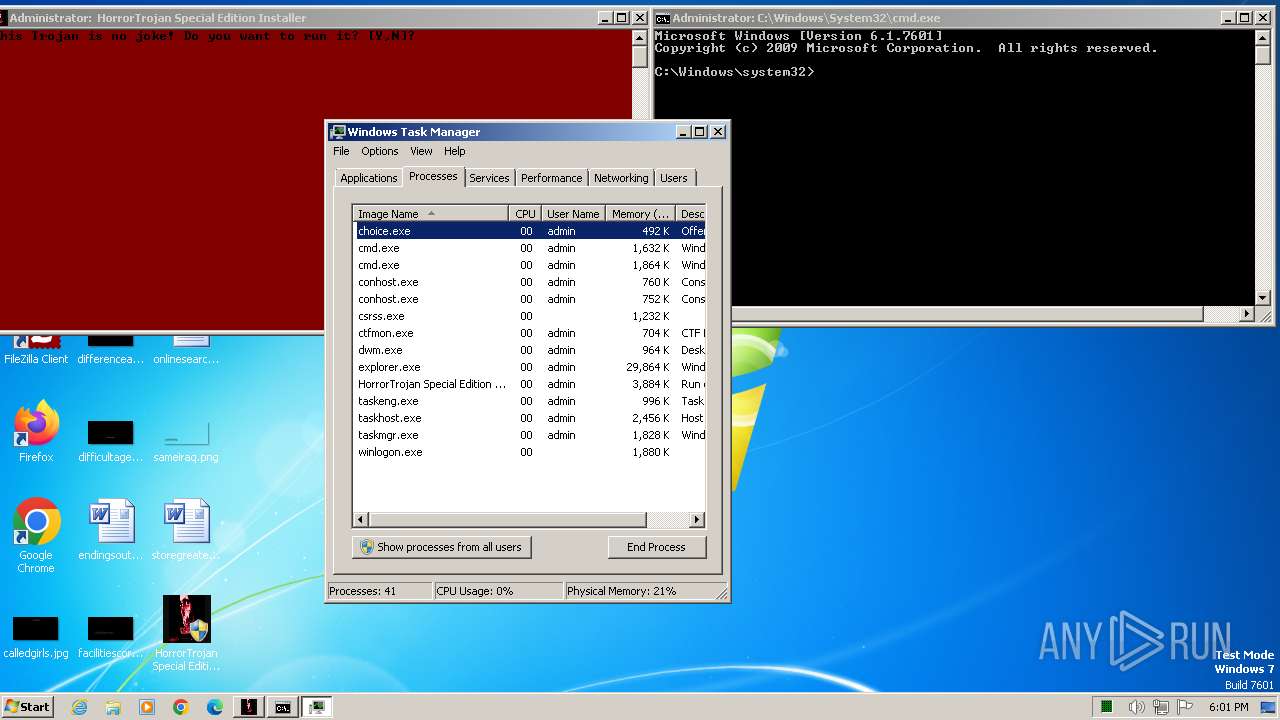Open Windows Media Player from the taskbar

147,707
